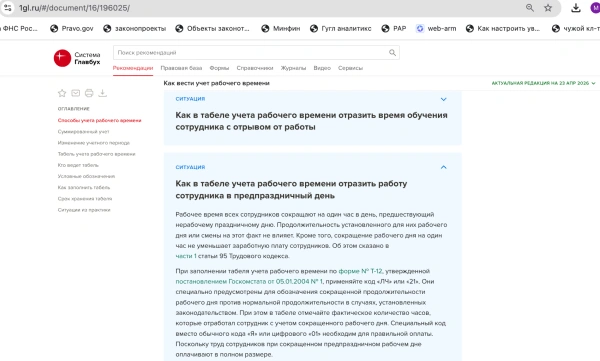This screenshot has height=361, width=600.
Task: Open browser downloads icon
Action: click(576, 8)
